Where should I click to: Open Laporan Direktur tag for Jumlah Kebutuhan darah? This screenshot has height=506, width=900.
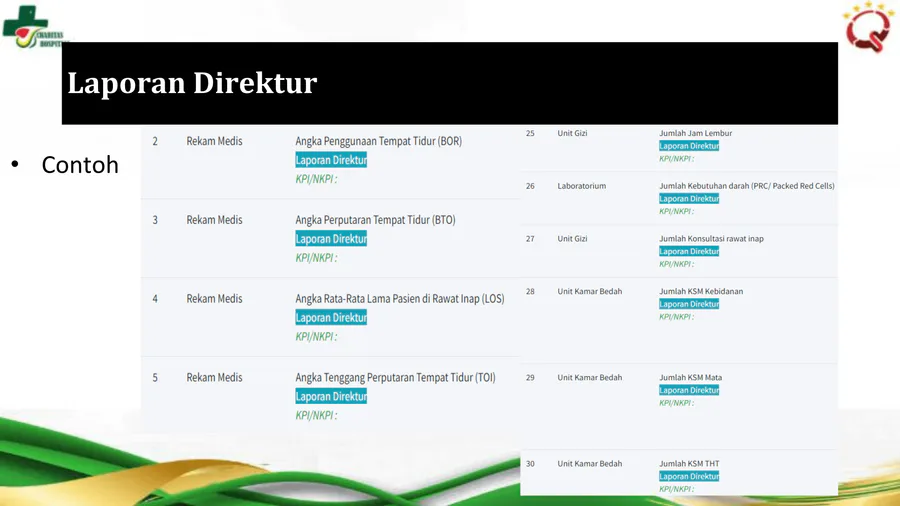689,199
